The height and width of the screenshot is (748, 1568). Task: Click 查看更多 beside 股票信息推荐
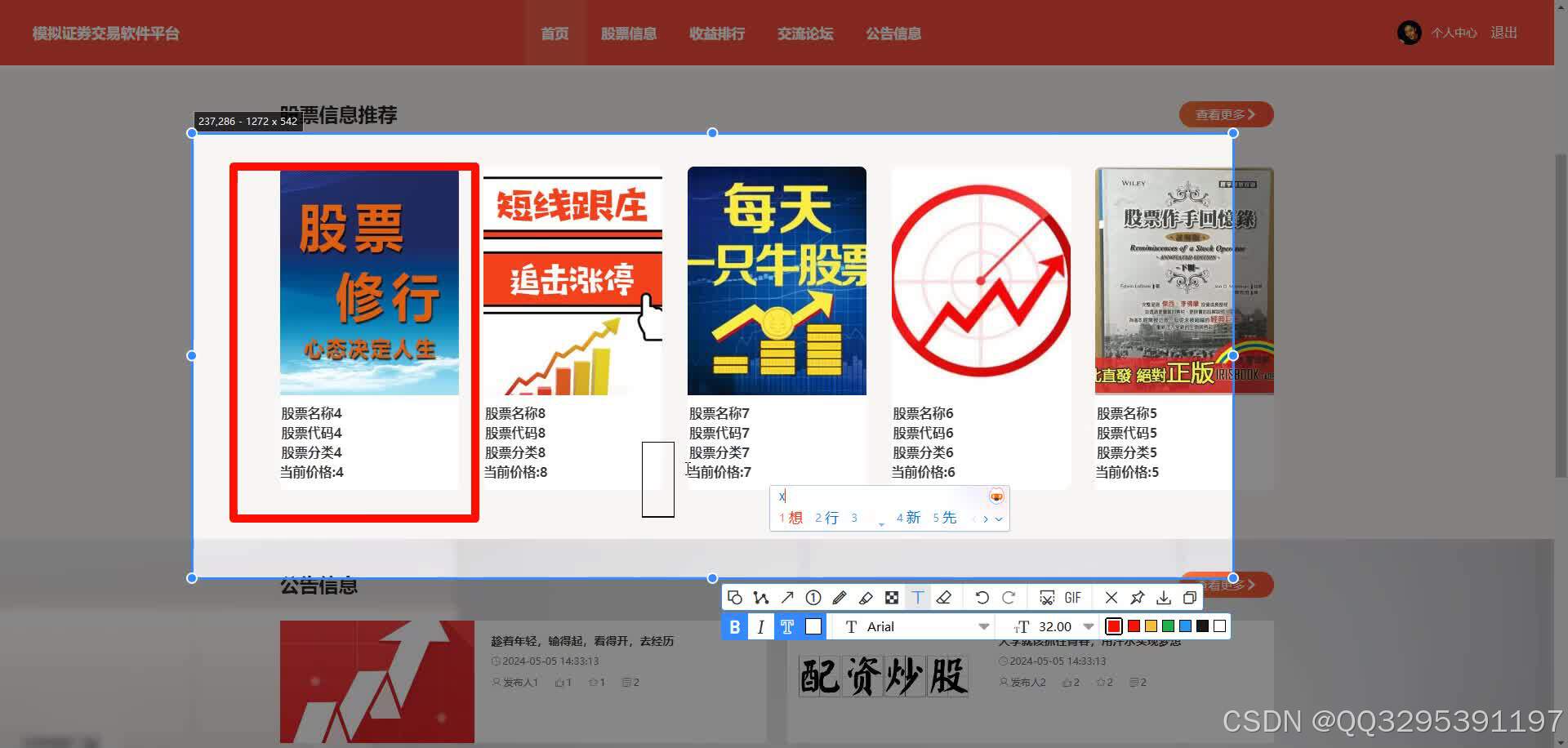(x=1226, y=114)
